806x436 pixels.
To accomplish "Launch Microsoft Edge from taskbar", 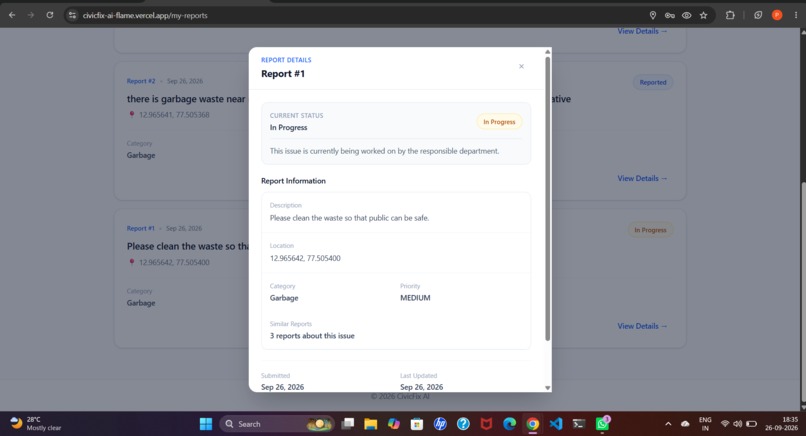I will tap(509, 424).
